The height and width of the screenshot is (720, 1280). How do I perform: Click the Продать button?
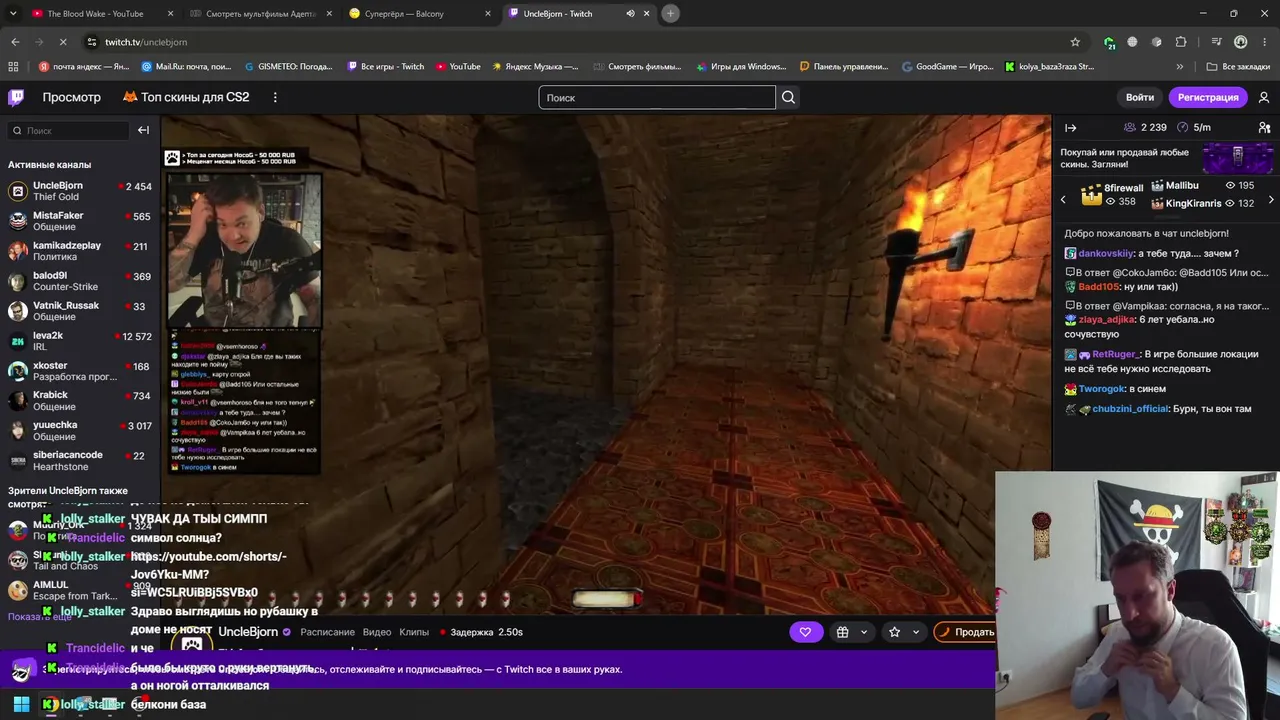pyautogui.click(x=965, y=632)
